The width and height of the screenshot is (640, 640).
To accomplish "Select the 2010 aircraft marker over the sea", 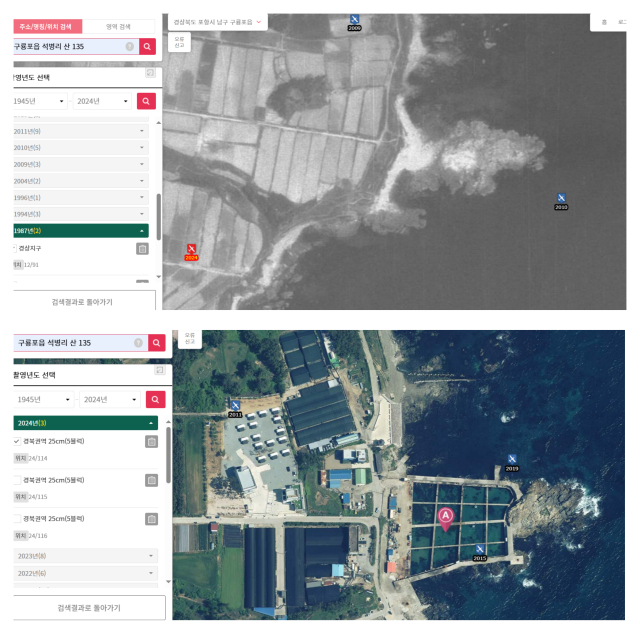I will tap(561, 198).
